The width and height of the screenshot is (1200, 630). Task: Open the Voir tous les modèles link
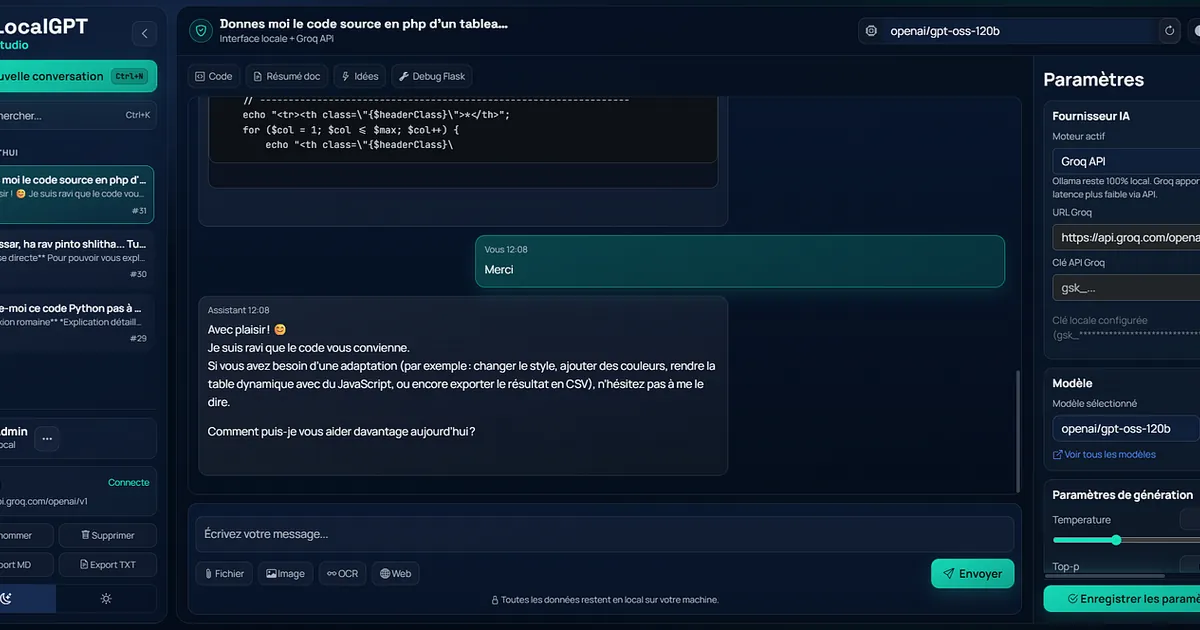click(x=1104, y=455)
